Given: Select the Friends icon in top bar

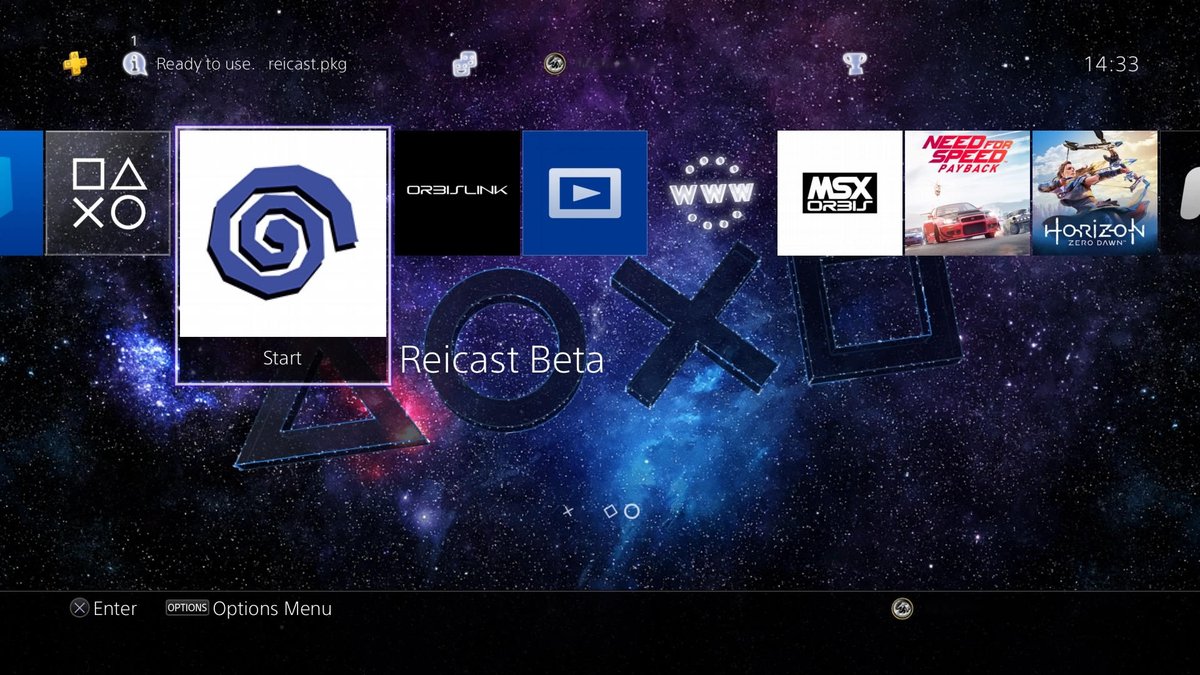Looking at the screenshot, I should [464, 64].
